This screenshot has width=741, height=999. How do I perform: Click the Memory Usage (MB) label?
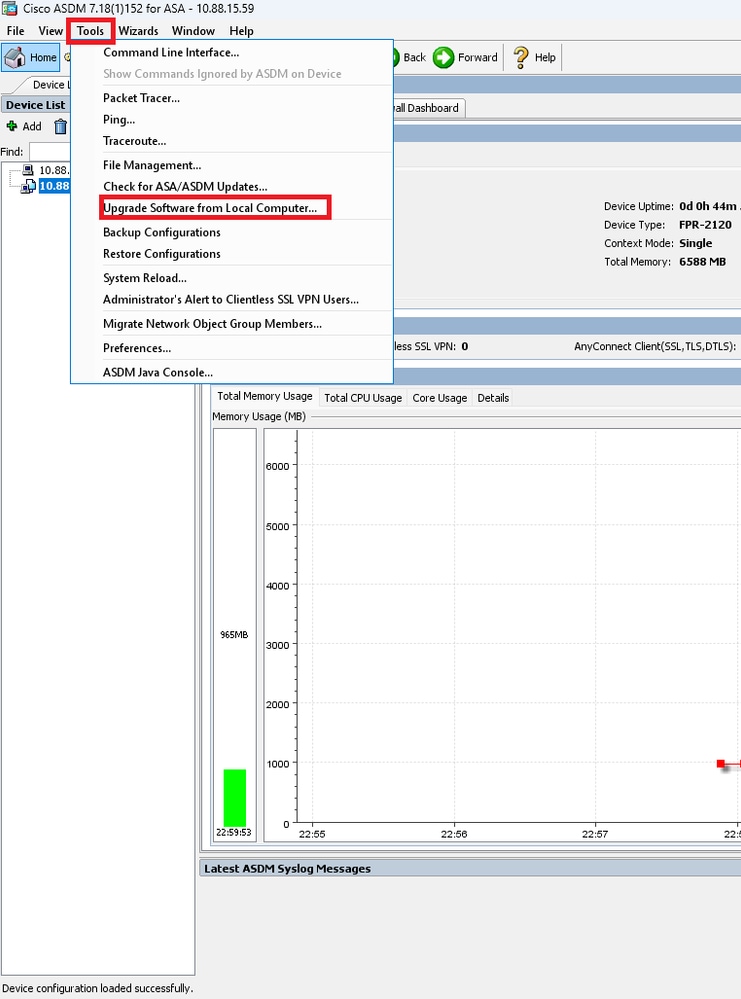[259, 417]
